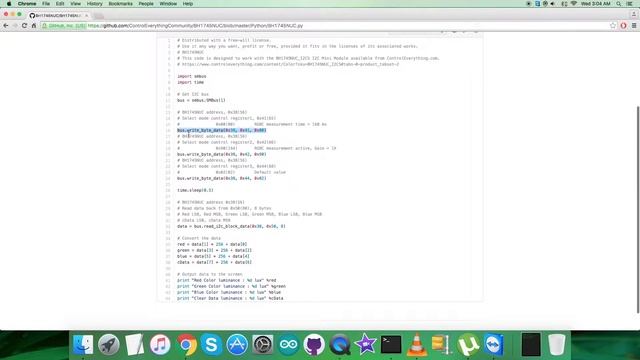Screen dimensions: 640x360
Task: Open the Apple menu
Action: click(x=9, y=4)
